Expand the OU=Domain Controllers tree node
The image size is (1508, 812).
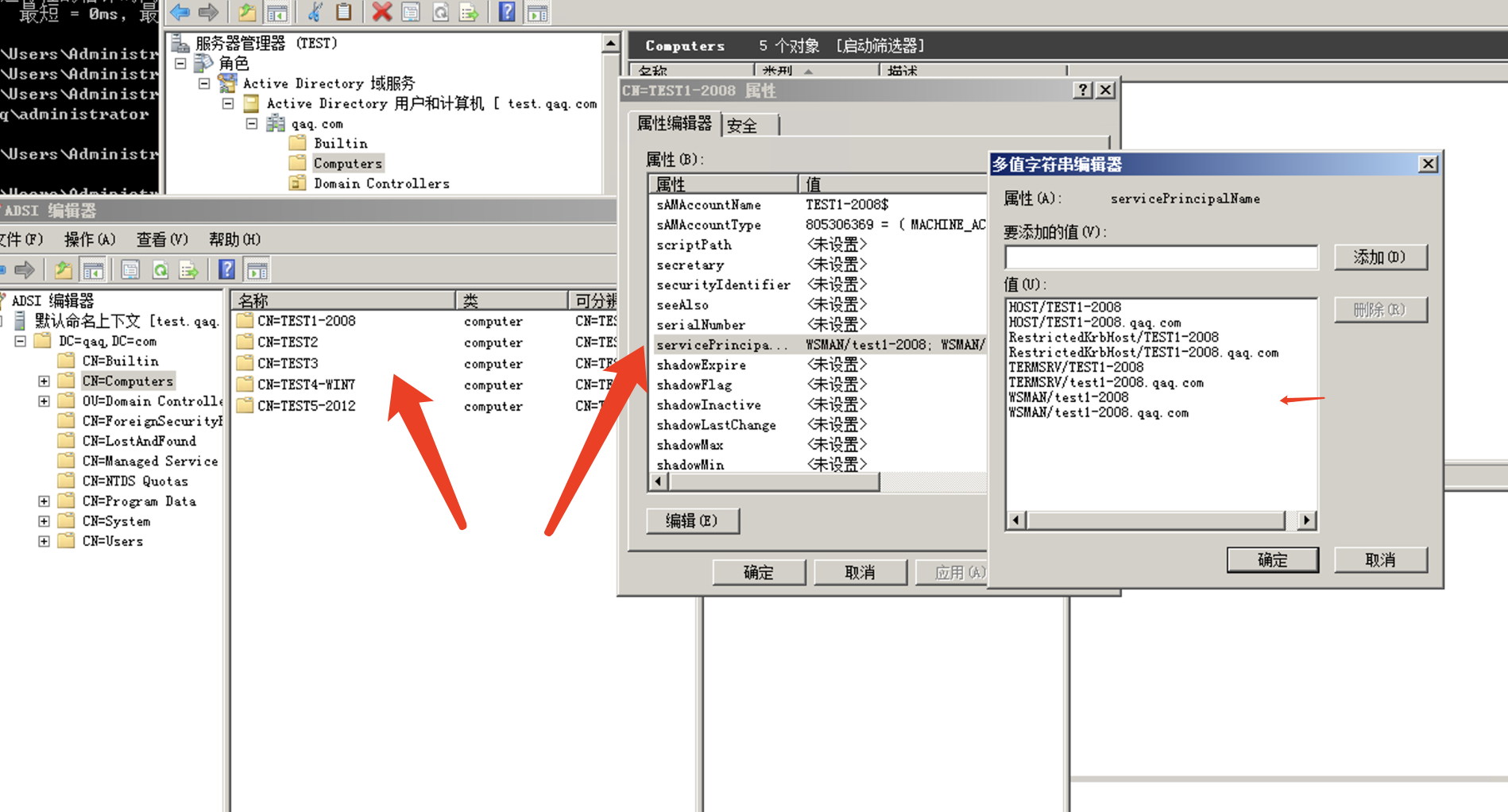[x=44, y=400]
